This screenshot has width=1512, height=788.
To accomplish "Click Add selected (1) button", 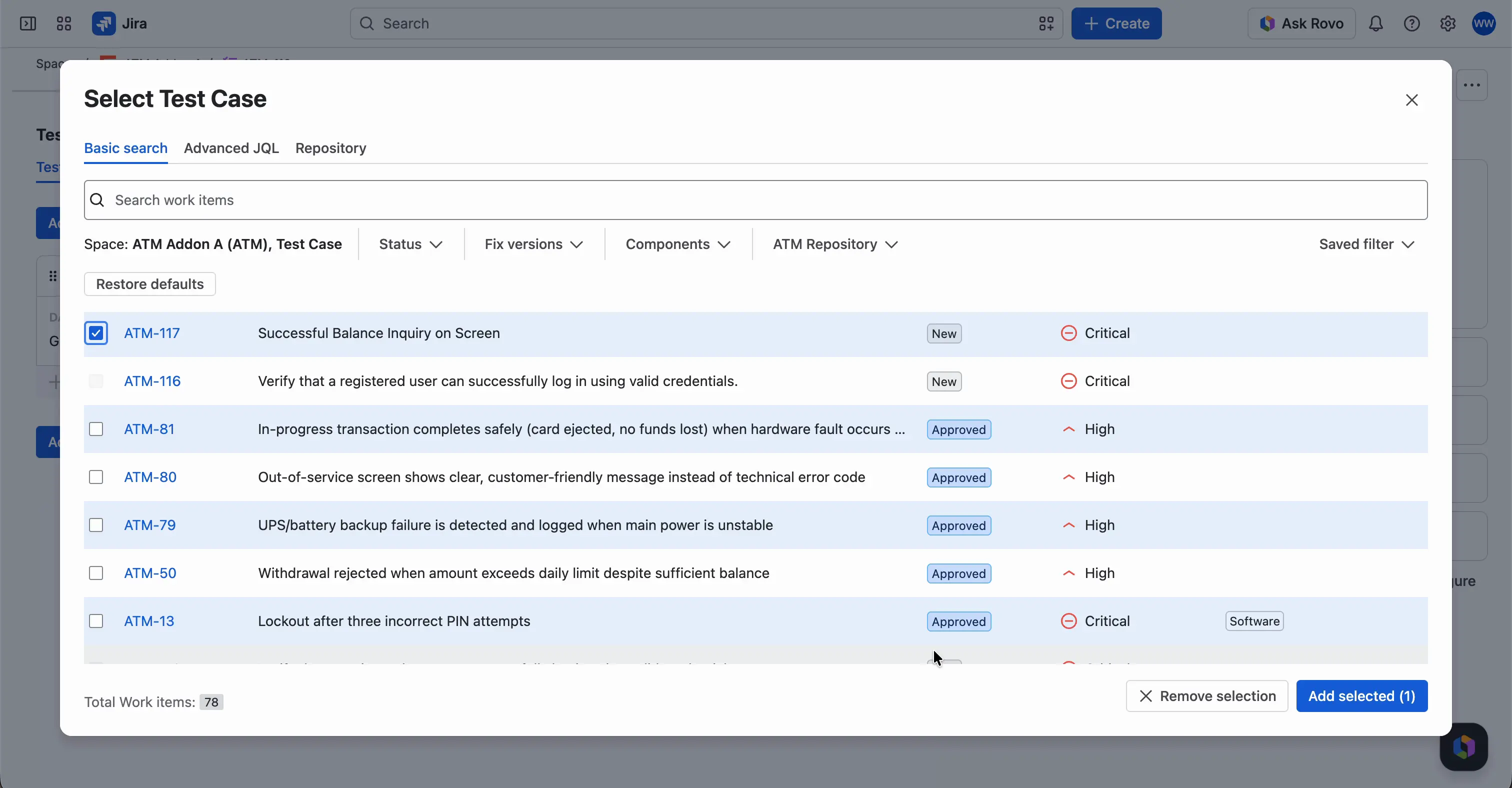I will 1361,696.
